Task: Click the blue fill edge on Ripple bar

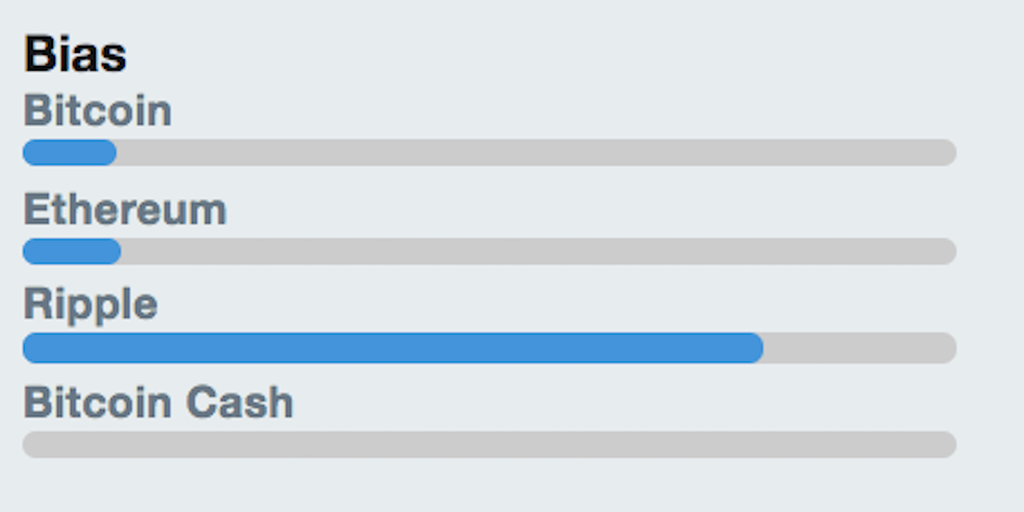Action: (761, 348)
